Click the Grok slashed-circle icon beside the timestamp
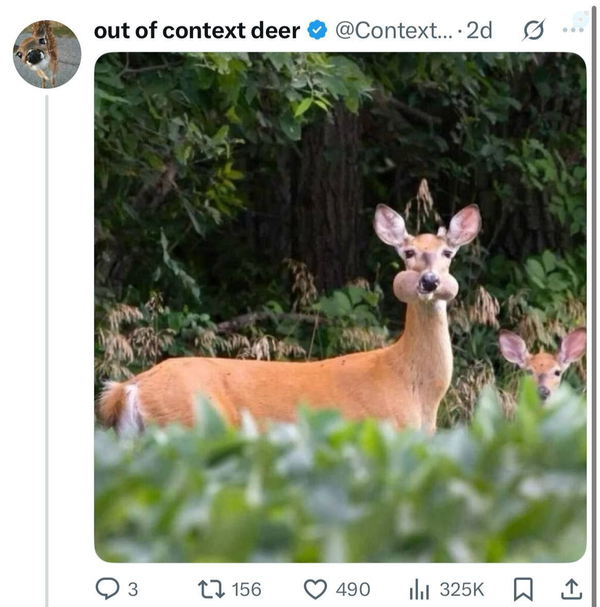 point(534,31)
